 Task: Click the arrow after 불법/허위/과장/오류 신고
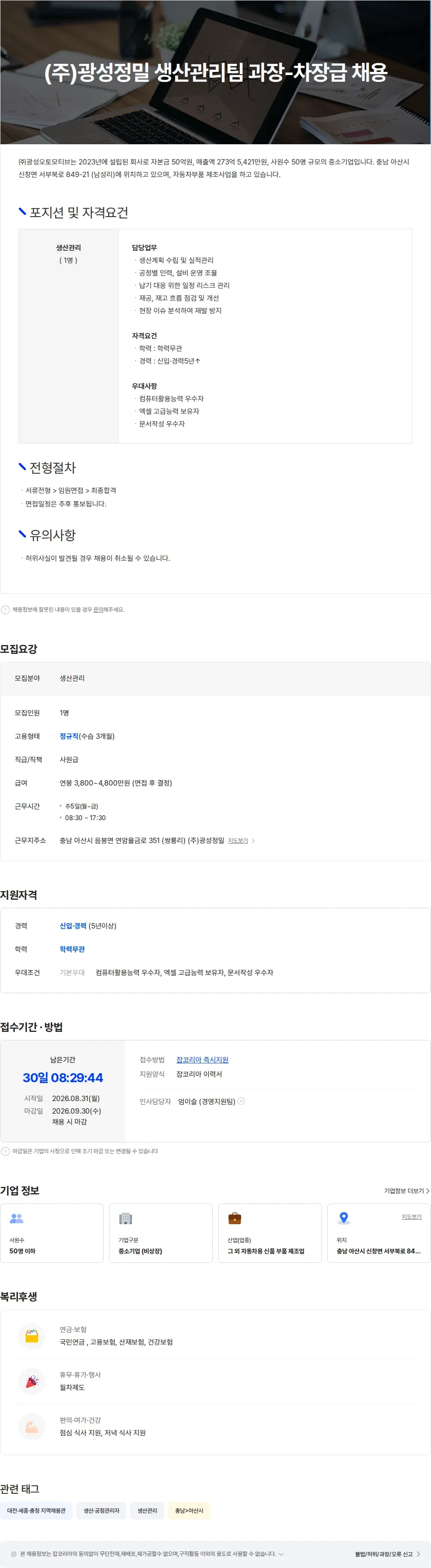tap(418, 1554)
